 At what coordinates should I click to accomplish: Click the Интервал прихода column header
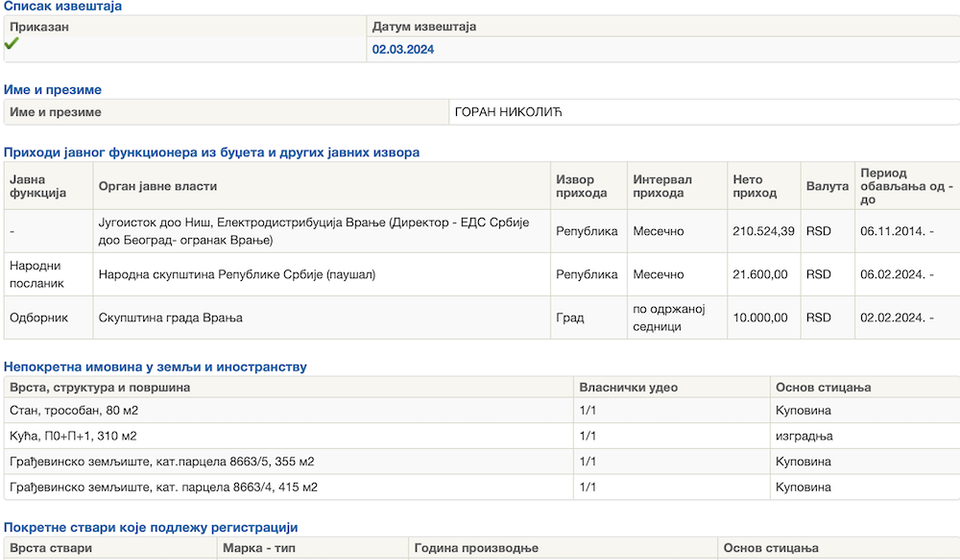point(677,186)
